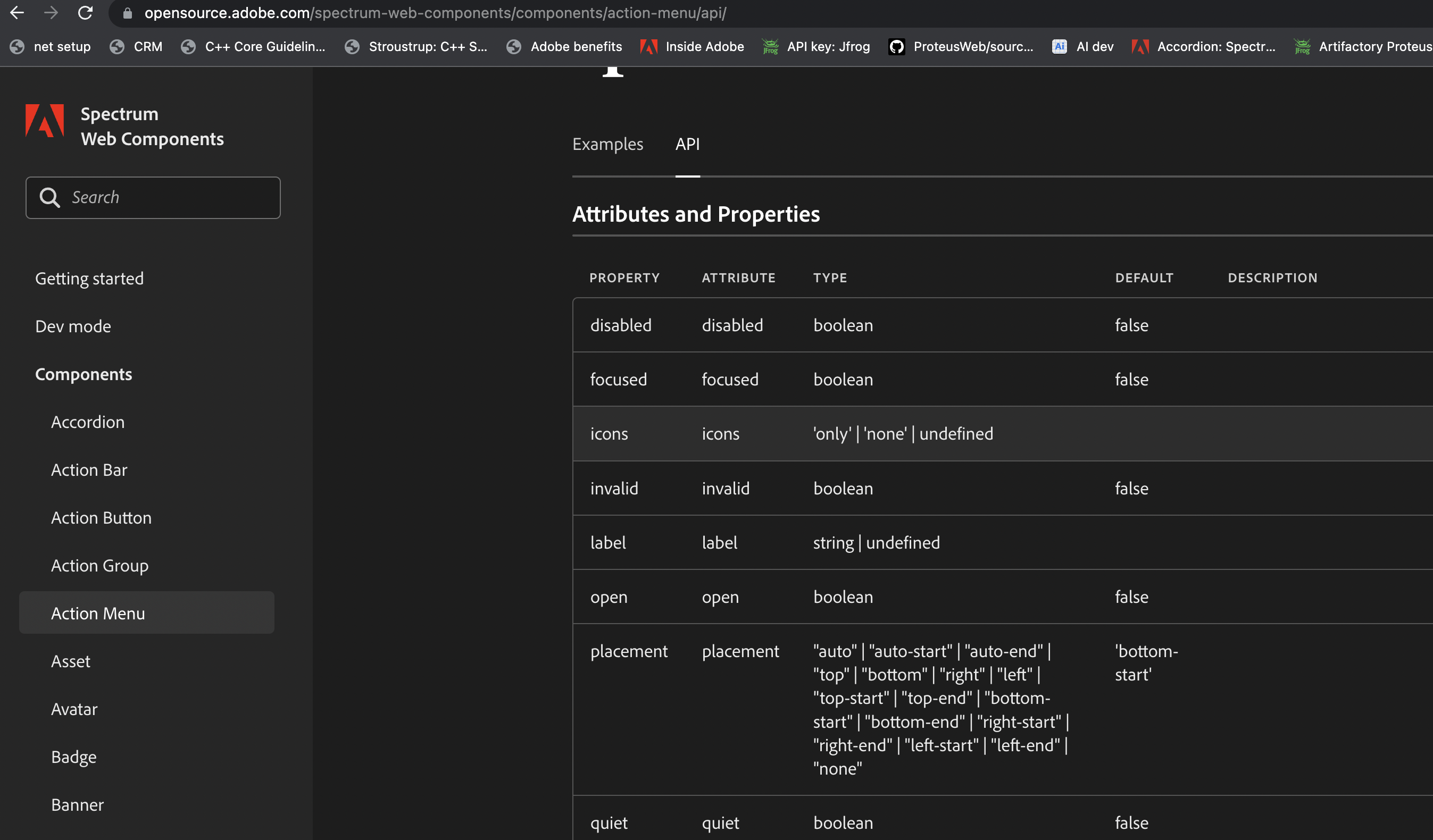Viewport: 1433px width, 840px height.
Task: Click the Adobe logo in the sidebar
Action: pos(44,121)
